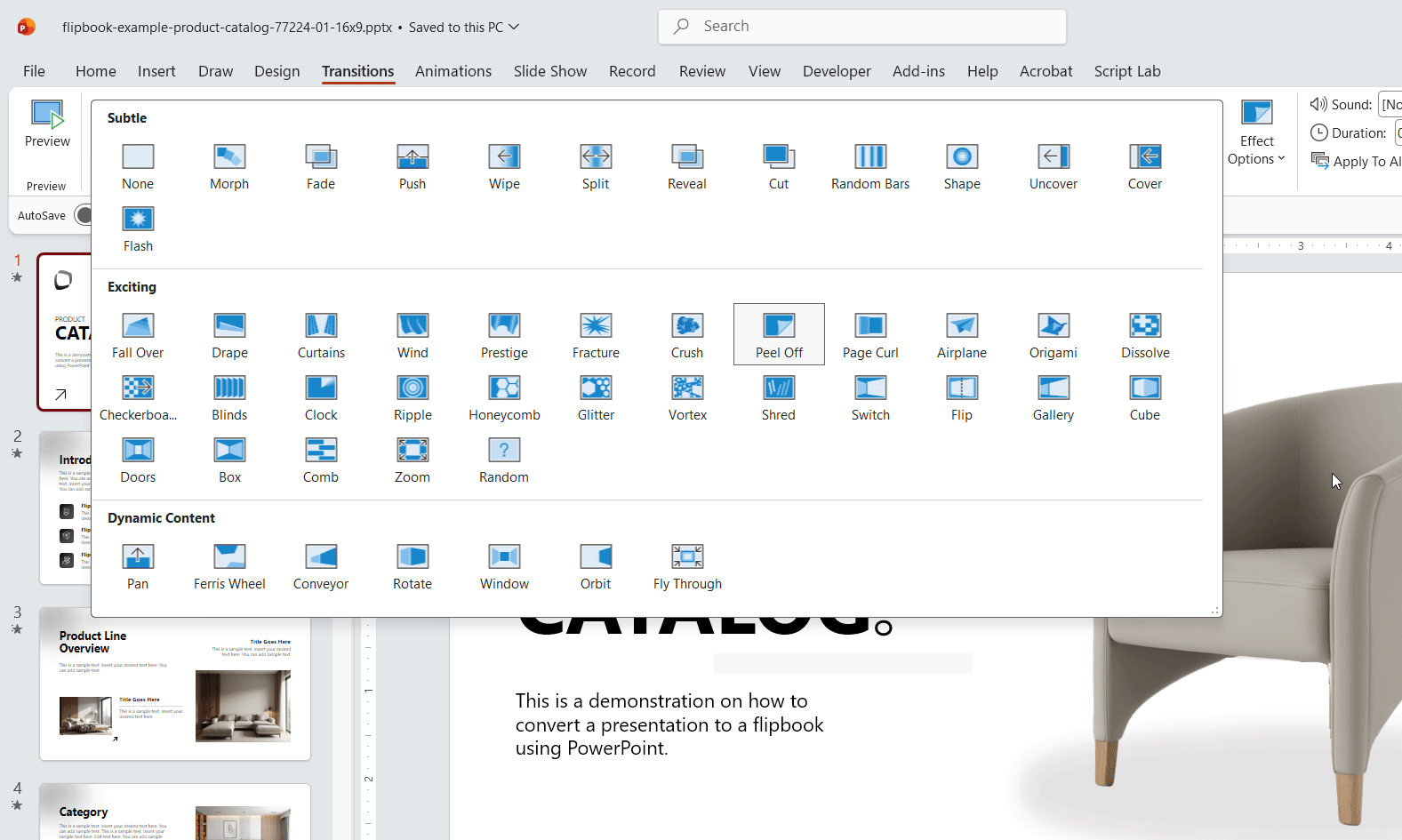Apply the Blinds transition
Screen dimensions: 1402x840
click(229, 397)
